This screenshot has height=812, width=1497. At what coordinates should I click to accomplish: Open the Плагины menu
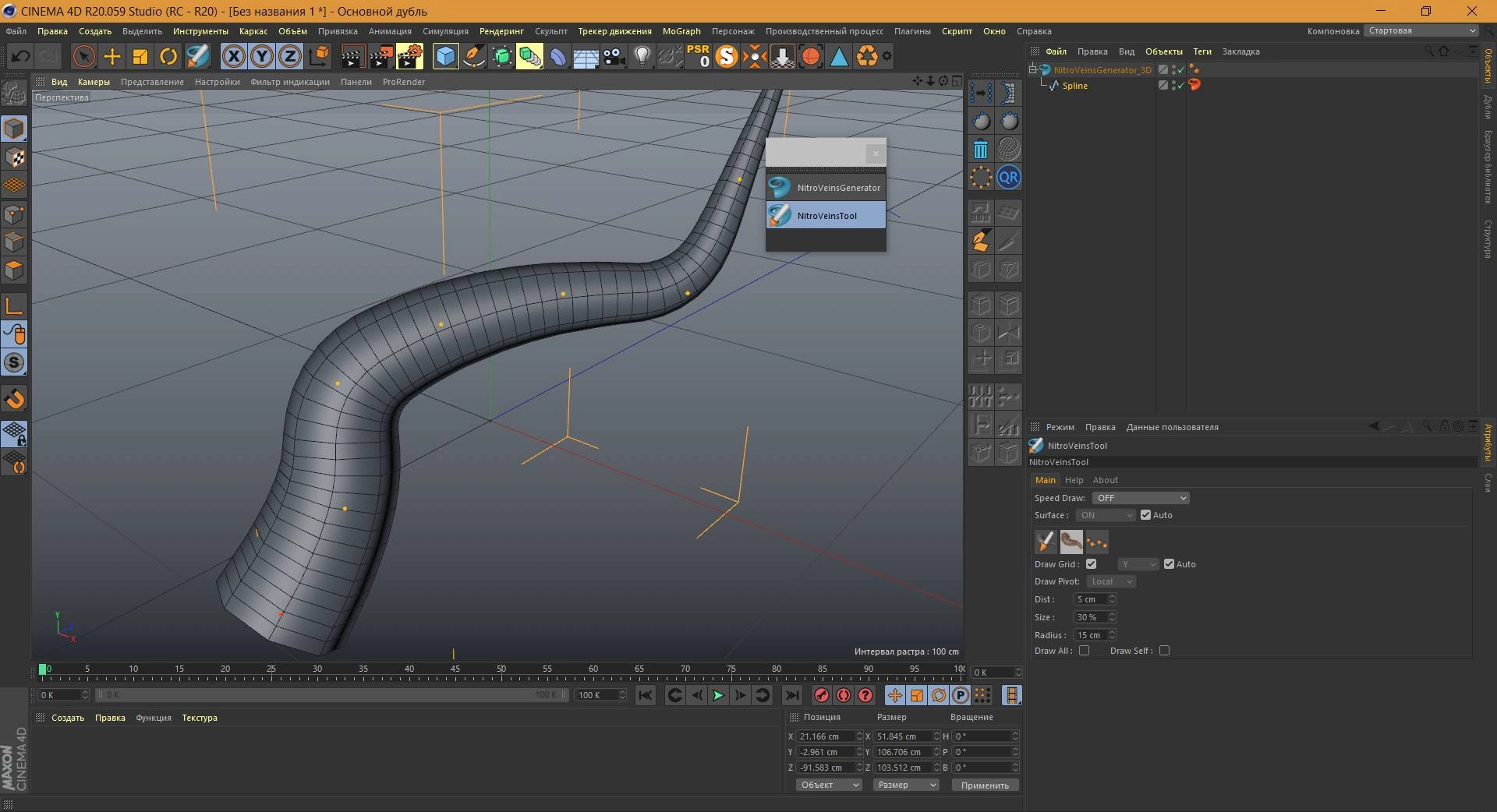(912, 31)
